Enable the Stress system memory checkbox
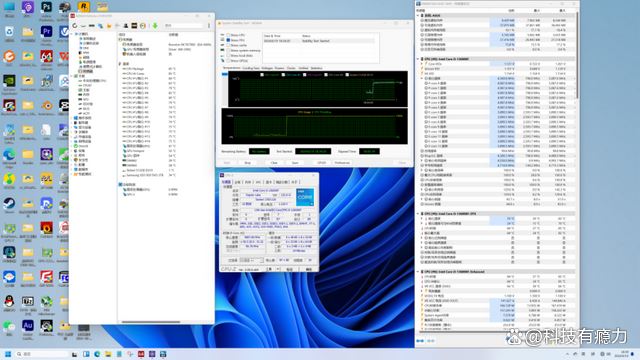Screen dimensions: 640x360 click(x=228, y=50)
